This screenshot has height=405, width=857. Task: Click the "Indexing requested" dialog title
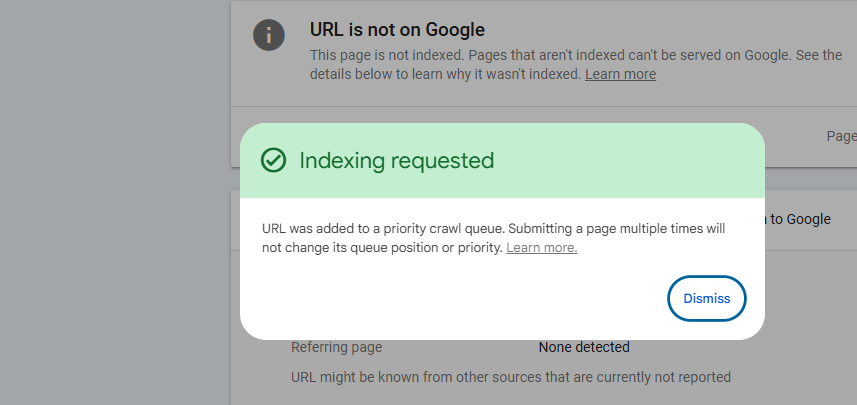(396, 160)
